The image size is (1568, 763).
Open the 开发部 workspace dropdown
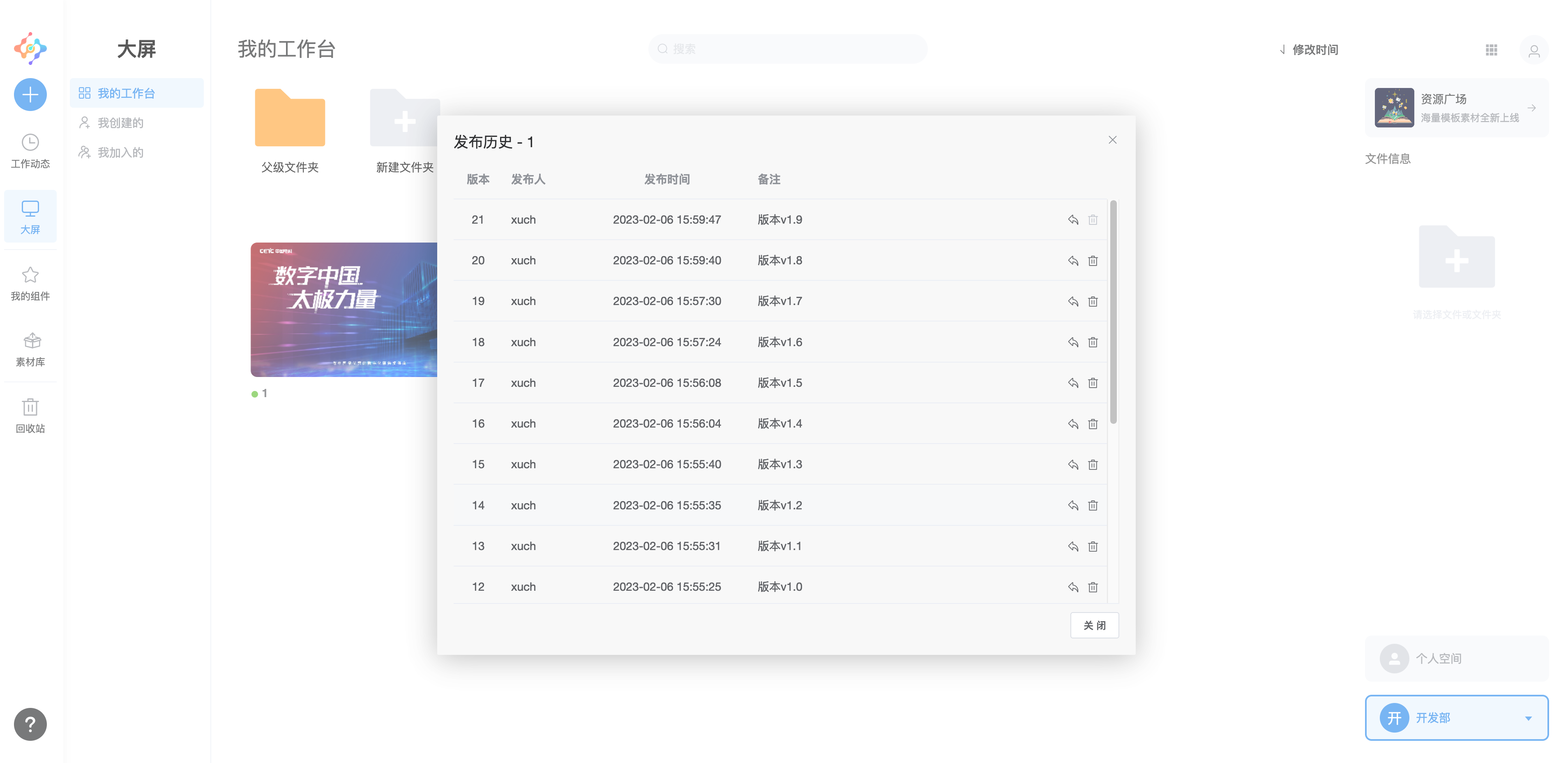[x=1457, y=718]
